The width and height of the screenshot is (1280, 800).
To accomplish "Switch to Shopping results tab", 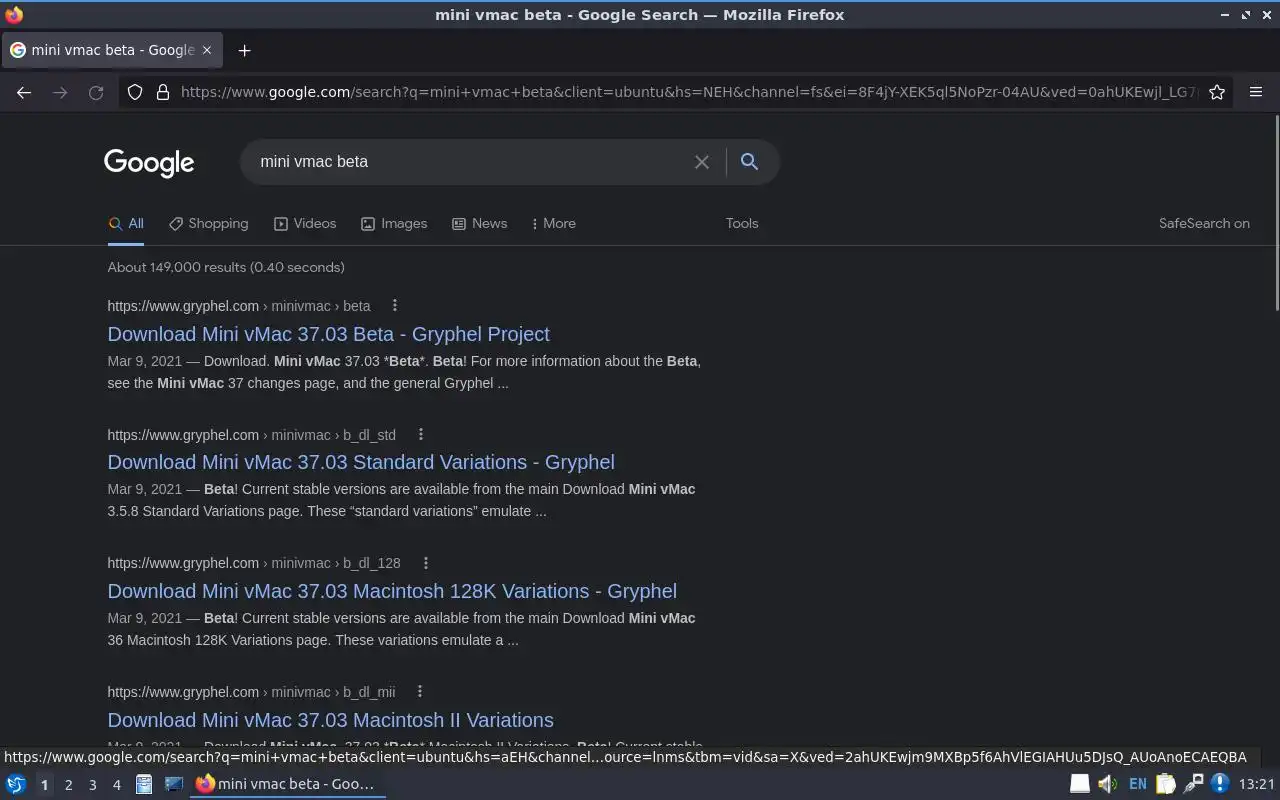I will (x=208, y=224).
